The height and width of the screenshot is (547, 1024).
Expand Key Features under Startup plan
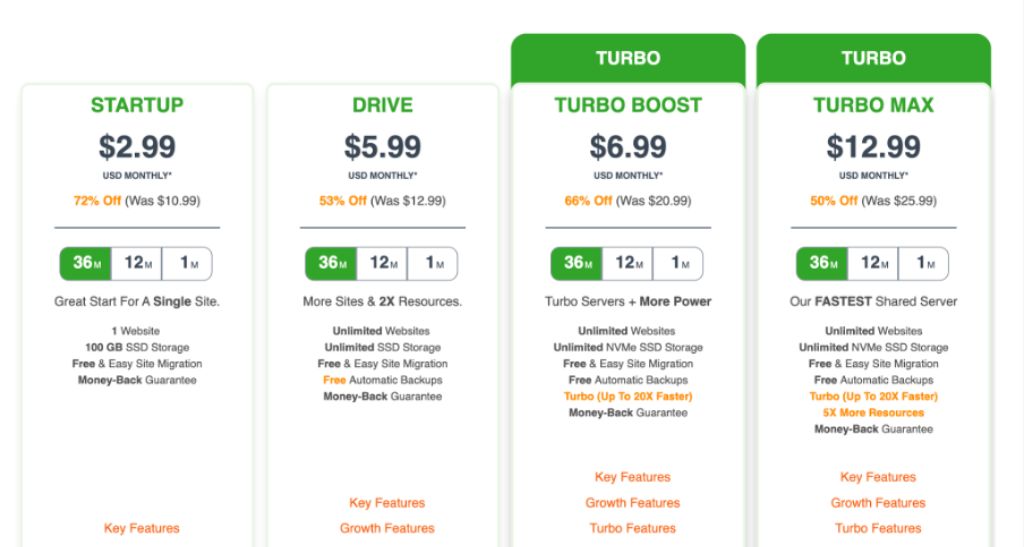click(x=141, y=528)
